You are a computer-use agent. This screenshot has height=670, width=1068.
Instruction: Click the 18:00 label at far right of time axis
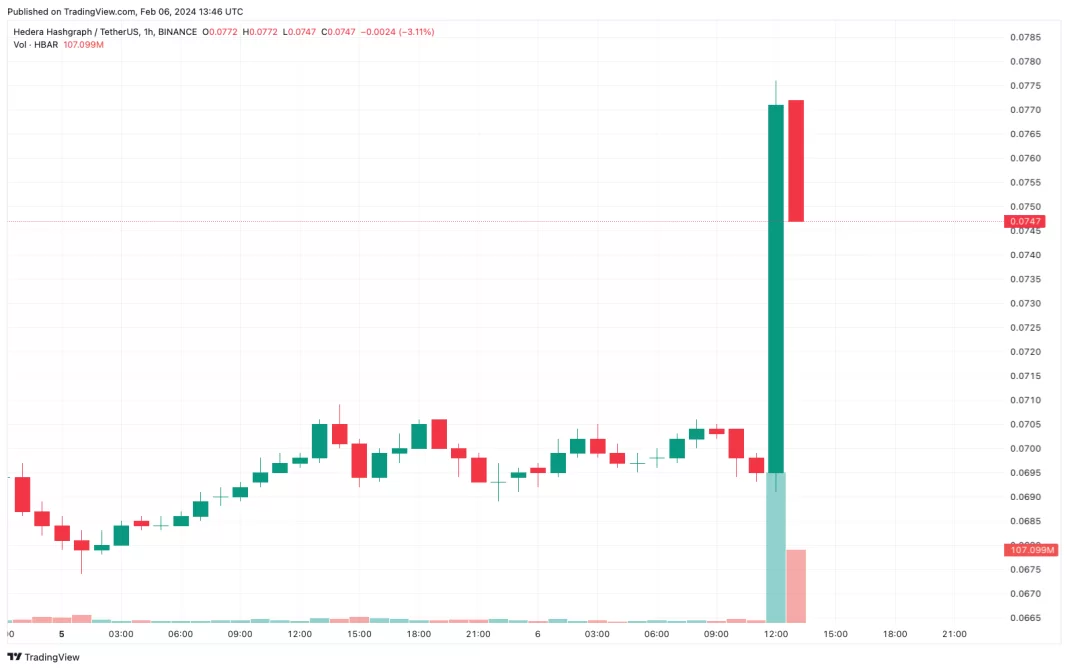[x=895, y=634]
